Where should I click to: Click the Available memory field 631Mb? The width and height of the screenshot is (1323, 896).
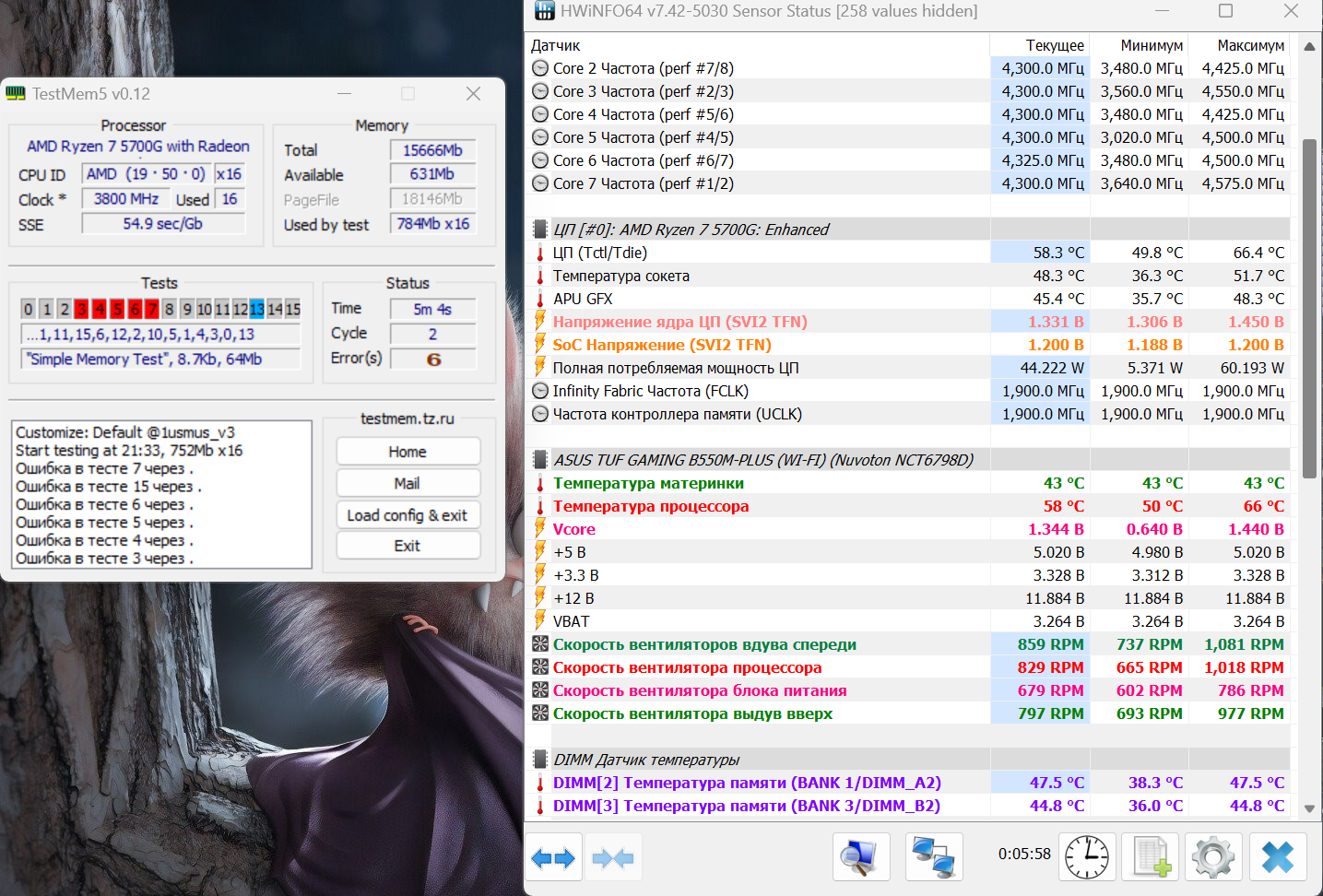point(432,174)
